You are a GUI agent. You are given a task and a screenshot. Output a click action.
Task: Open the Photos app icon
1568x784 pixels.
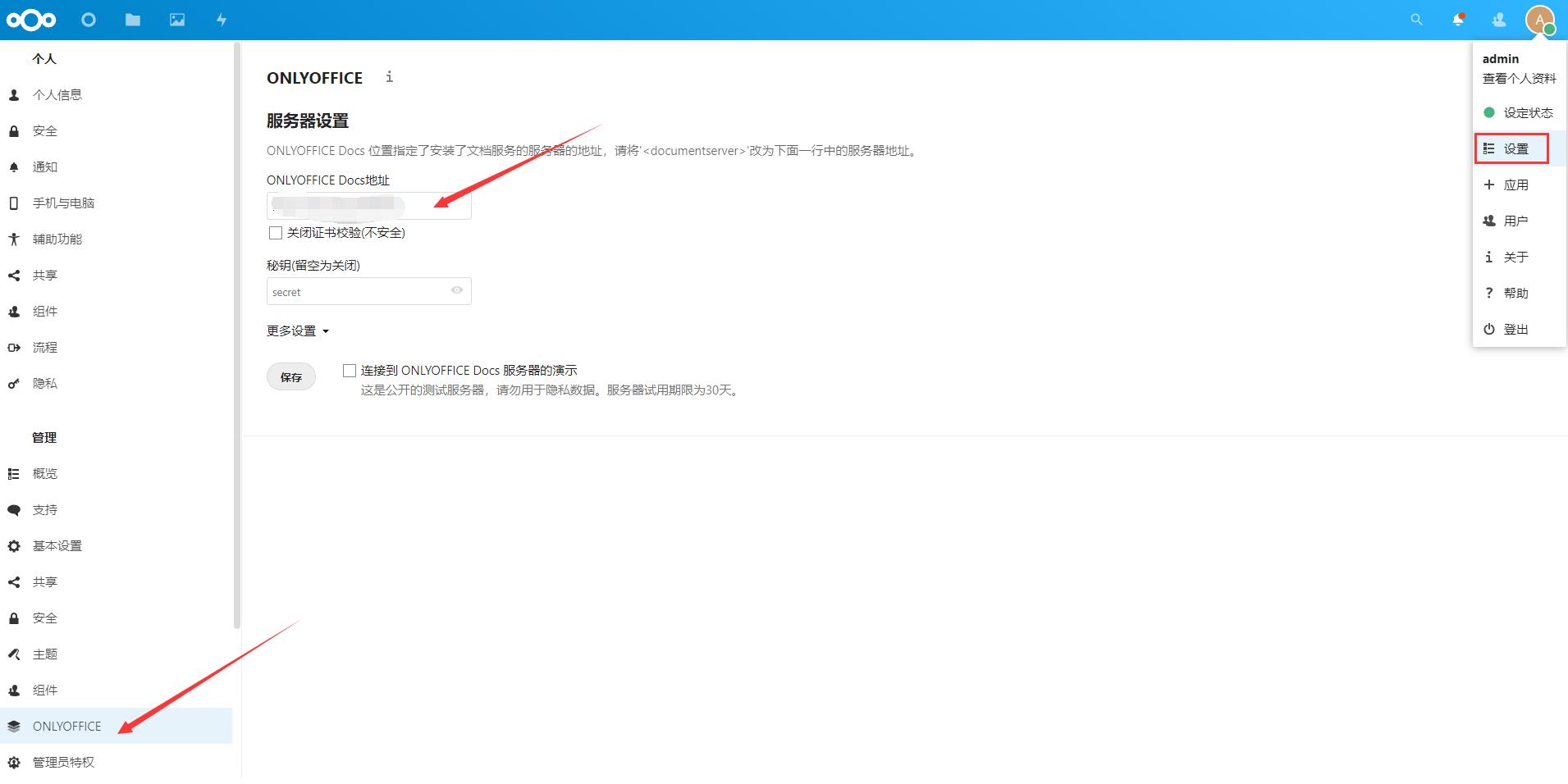[x=176, y=19]
